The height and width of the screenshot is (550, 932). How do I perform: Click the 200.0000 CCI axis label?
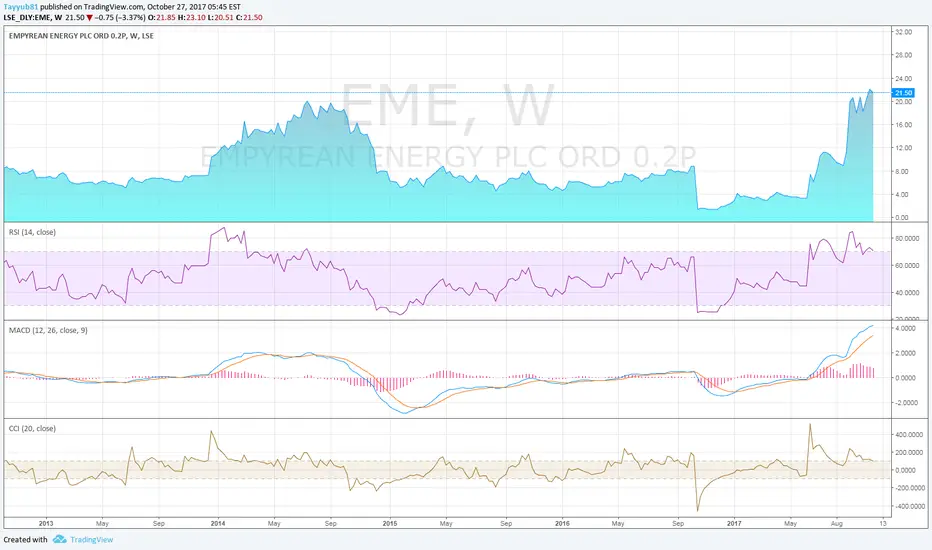tap(909, 452)
